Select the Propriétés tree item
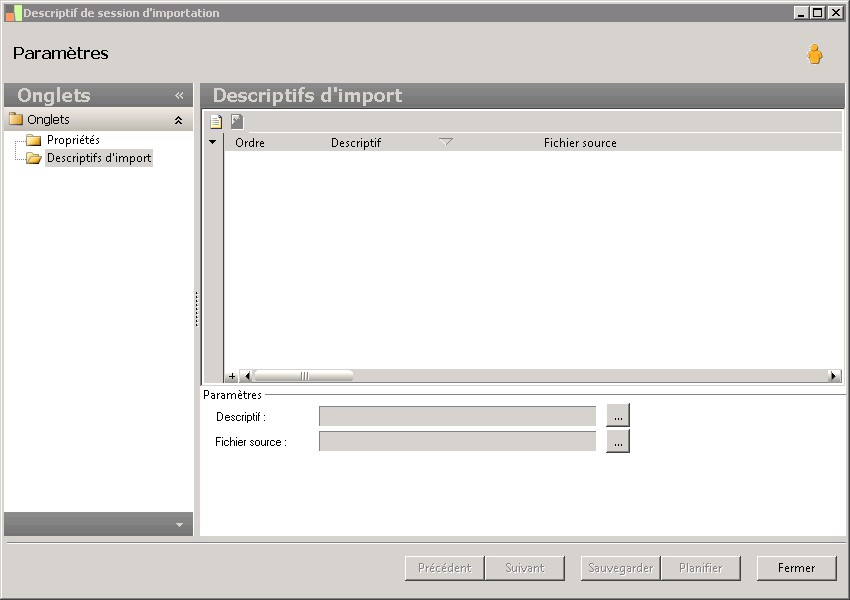 pos(73,140)
